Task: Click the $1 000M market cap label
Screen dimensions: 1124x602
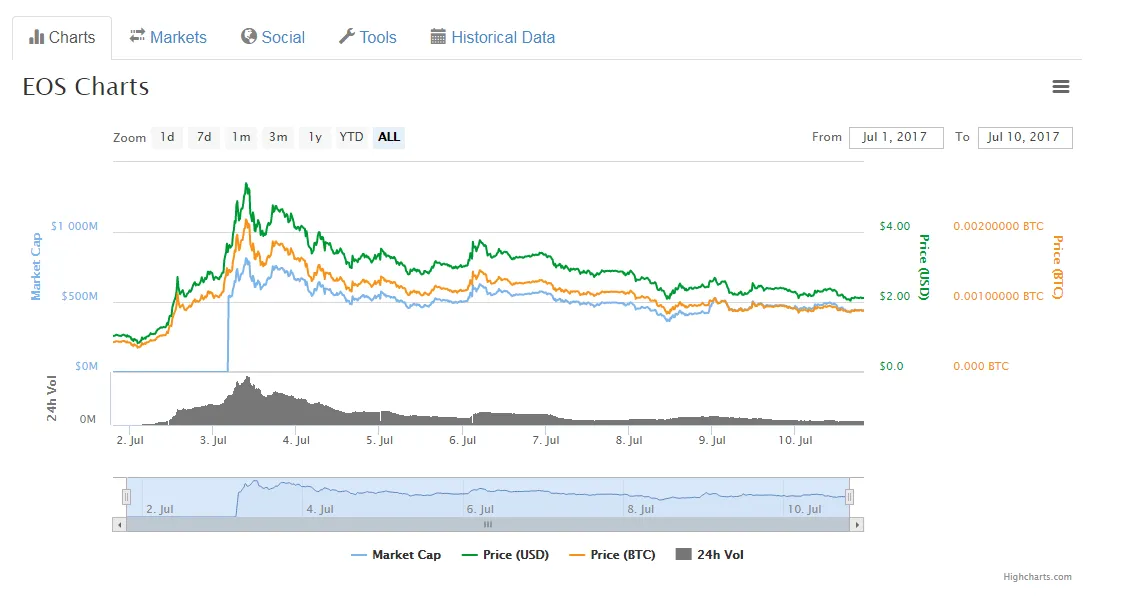Action: pyautogui.click(x=74, y=226)
